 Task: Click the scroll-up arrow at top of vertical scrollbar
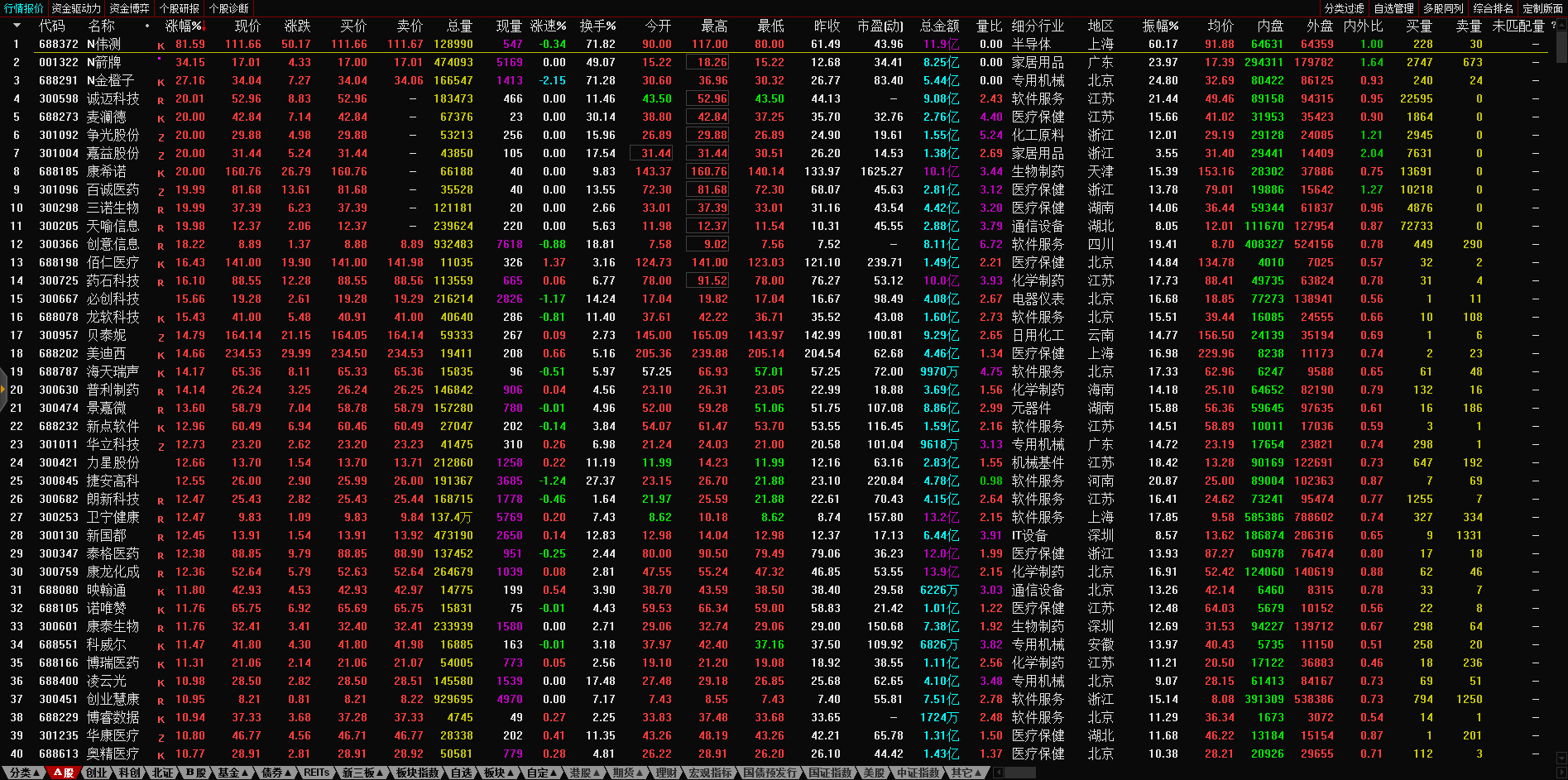(x=1561, y=25)
